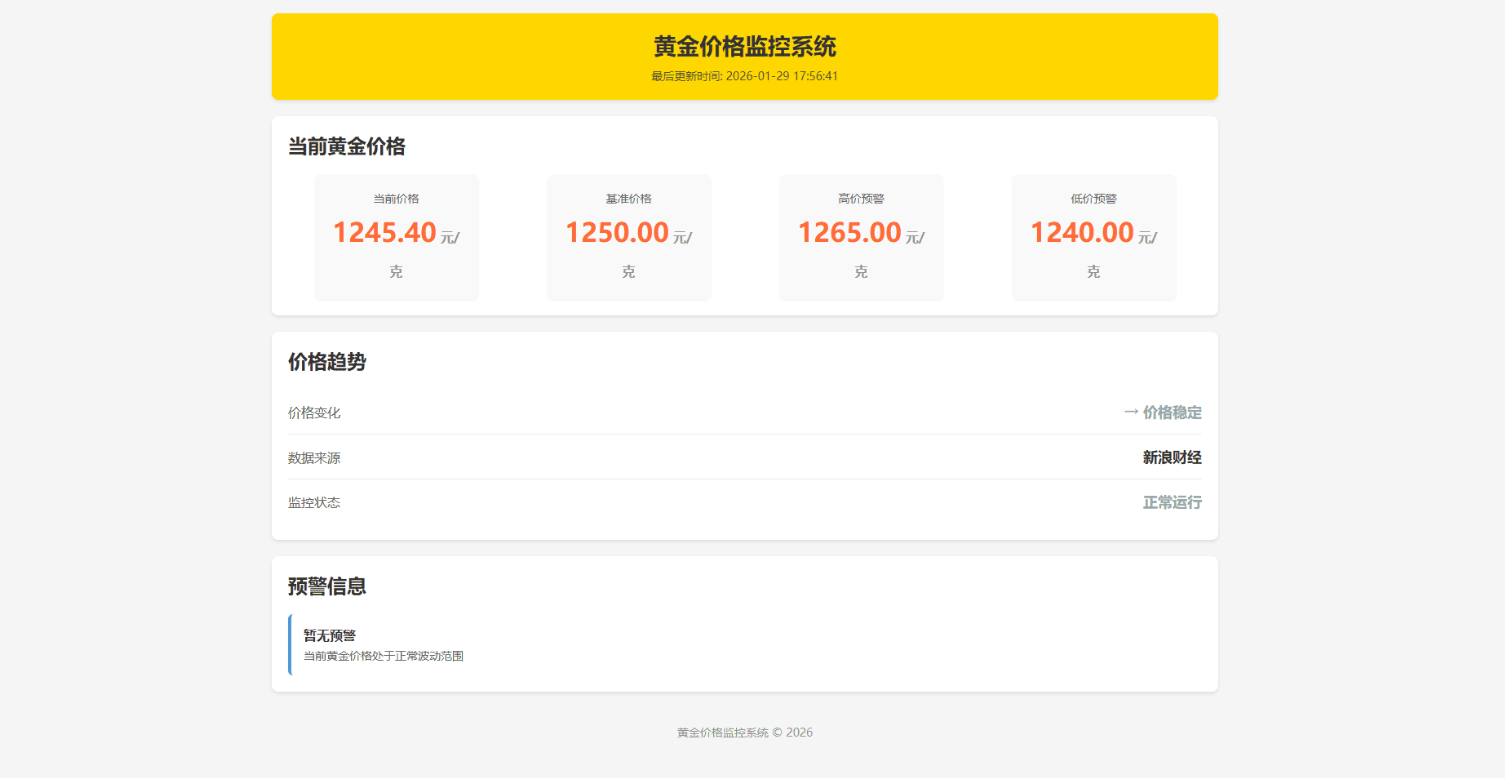The image size is (1505, 778).
Task: Click the price trend arrow icon
Action: tap(1131, 411)
